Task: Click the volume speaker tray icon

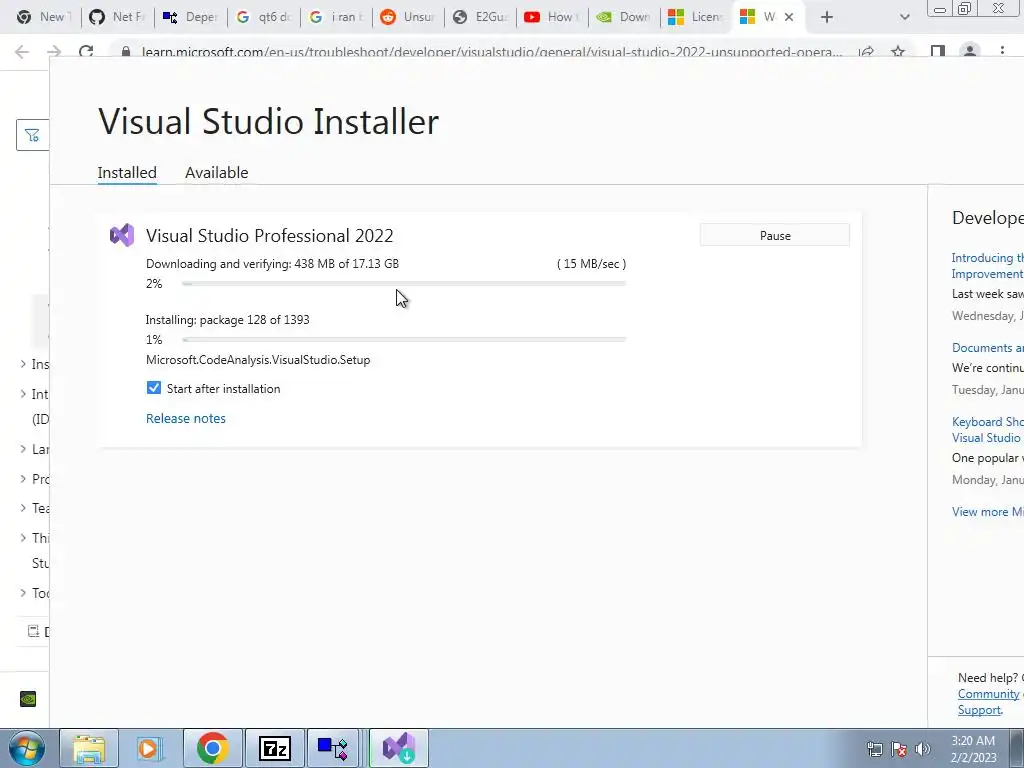Action: click(x=923, y=749)
